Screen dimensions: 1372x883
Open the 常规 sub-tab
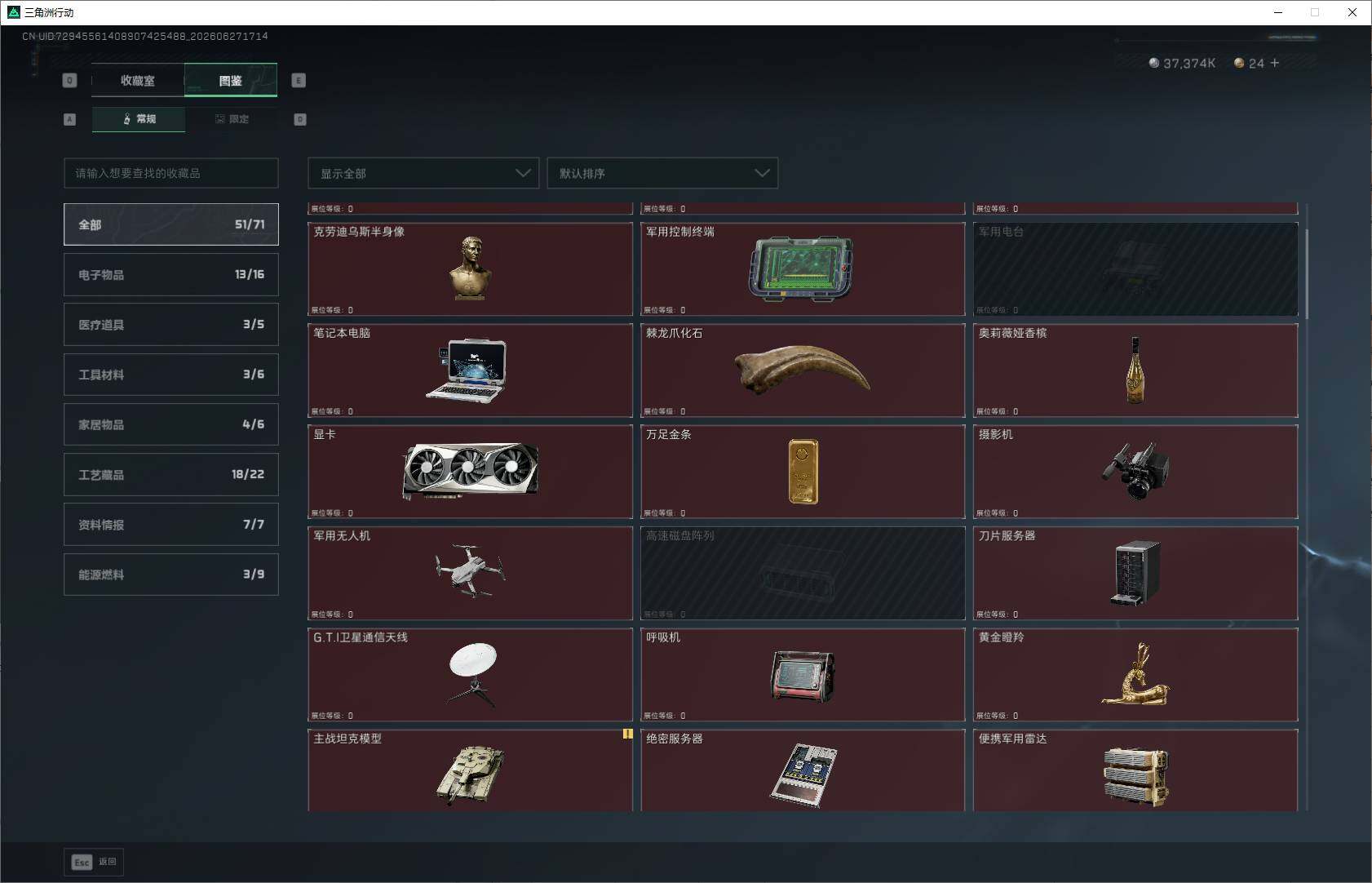(139, 119)
